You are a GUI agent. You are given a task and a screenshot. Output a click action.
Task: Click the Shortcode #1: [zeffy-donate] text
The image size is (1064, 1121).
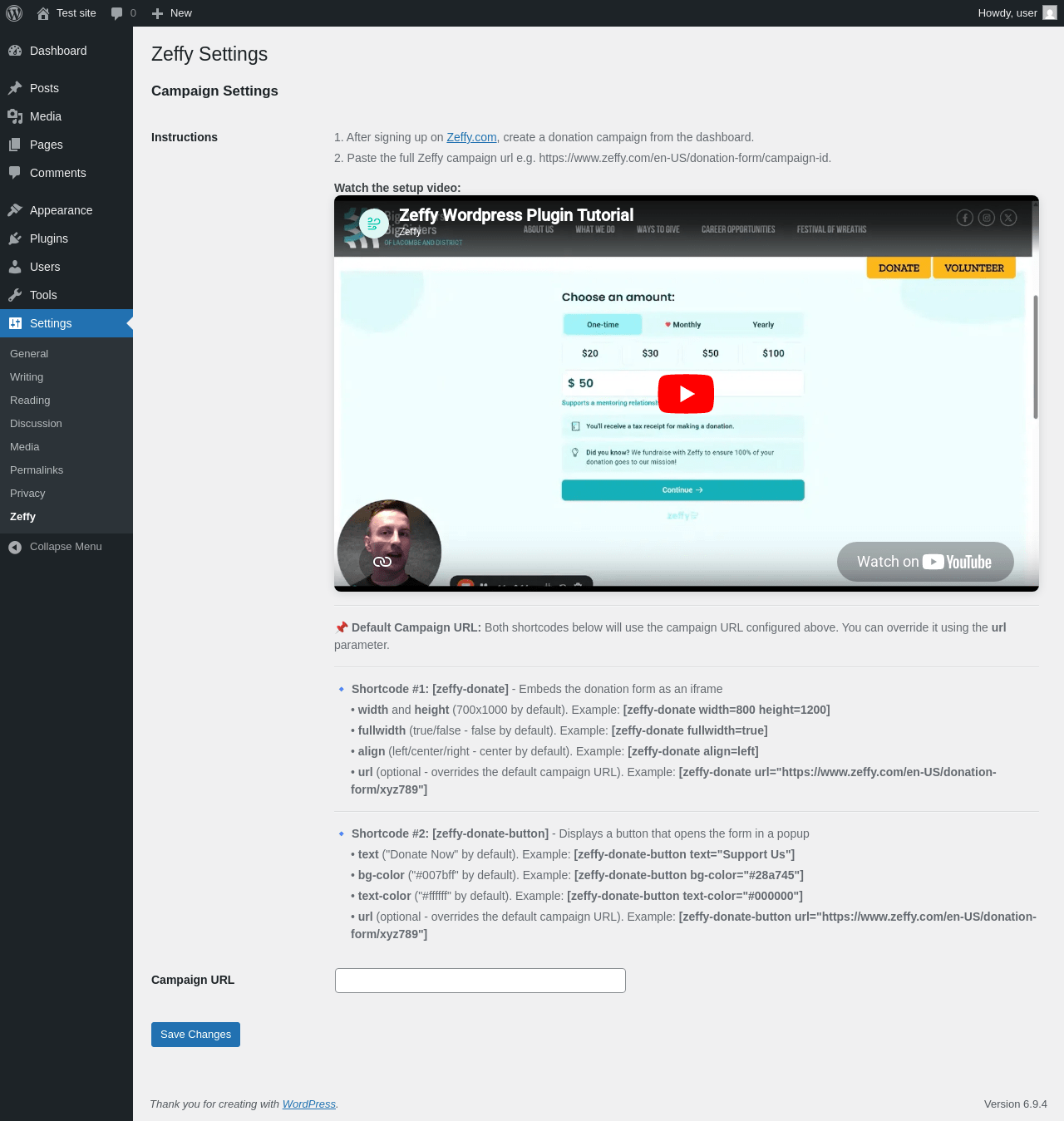[x=430, y=689]
